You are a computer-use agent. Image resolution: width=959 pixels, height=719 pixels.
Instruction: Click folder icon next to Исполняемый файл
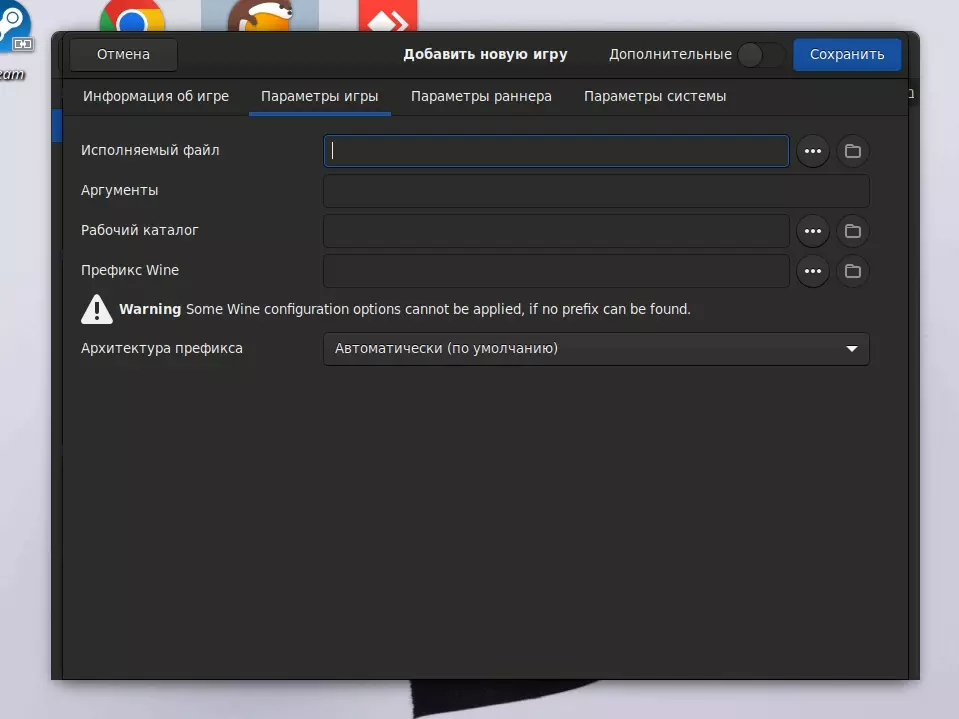852,151
